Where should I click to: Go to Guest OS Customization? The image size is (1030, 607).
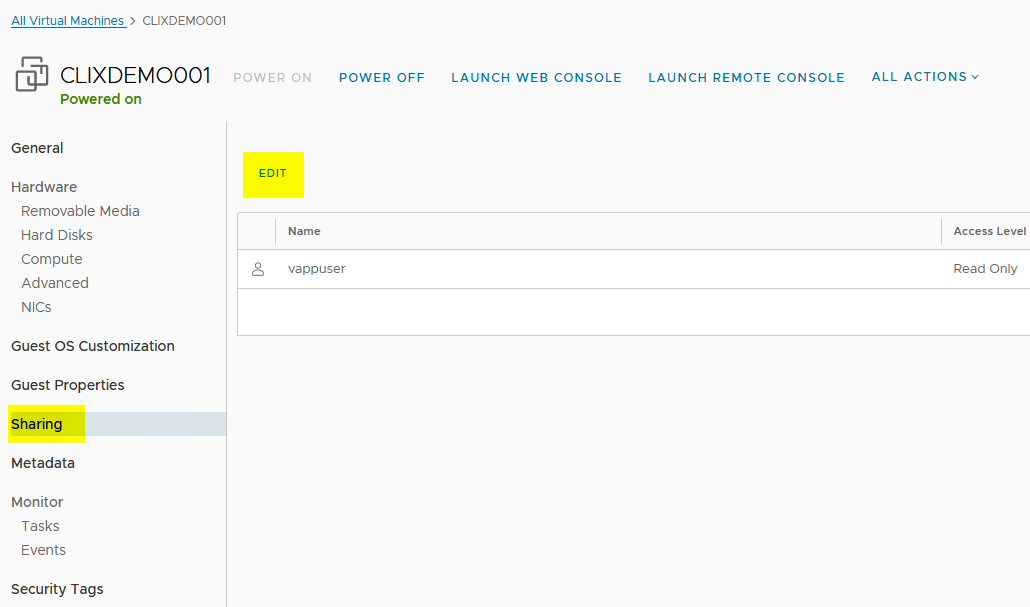pyautogui.click(x=93, y=346)
